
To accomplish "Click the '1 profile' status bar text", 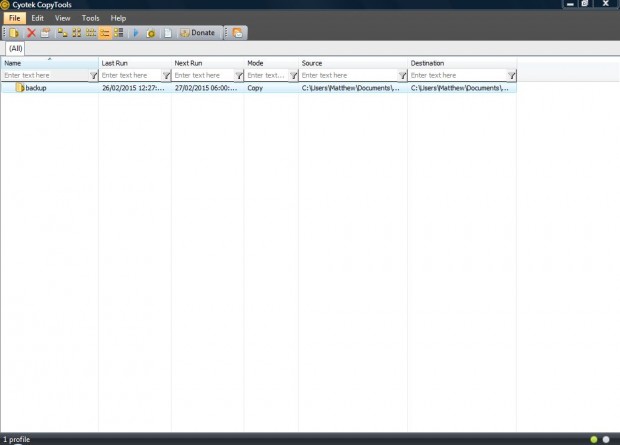I will point(17,439).
